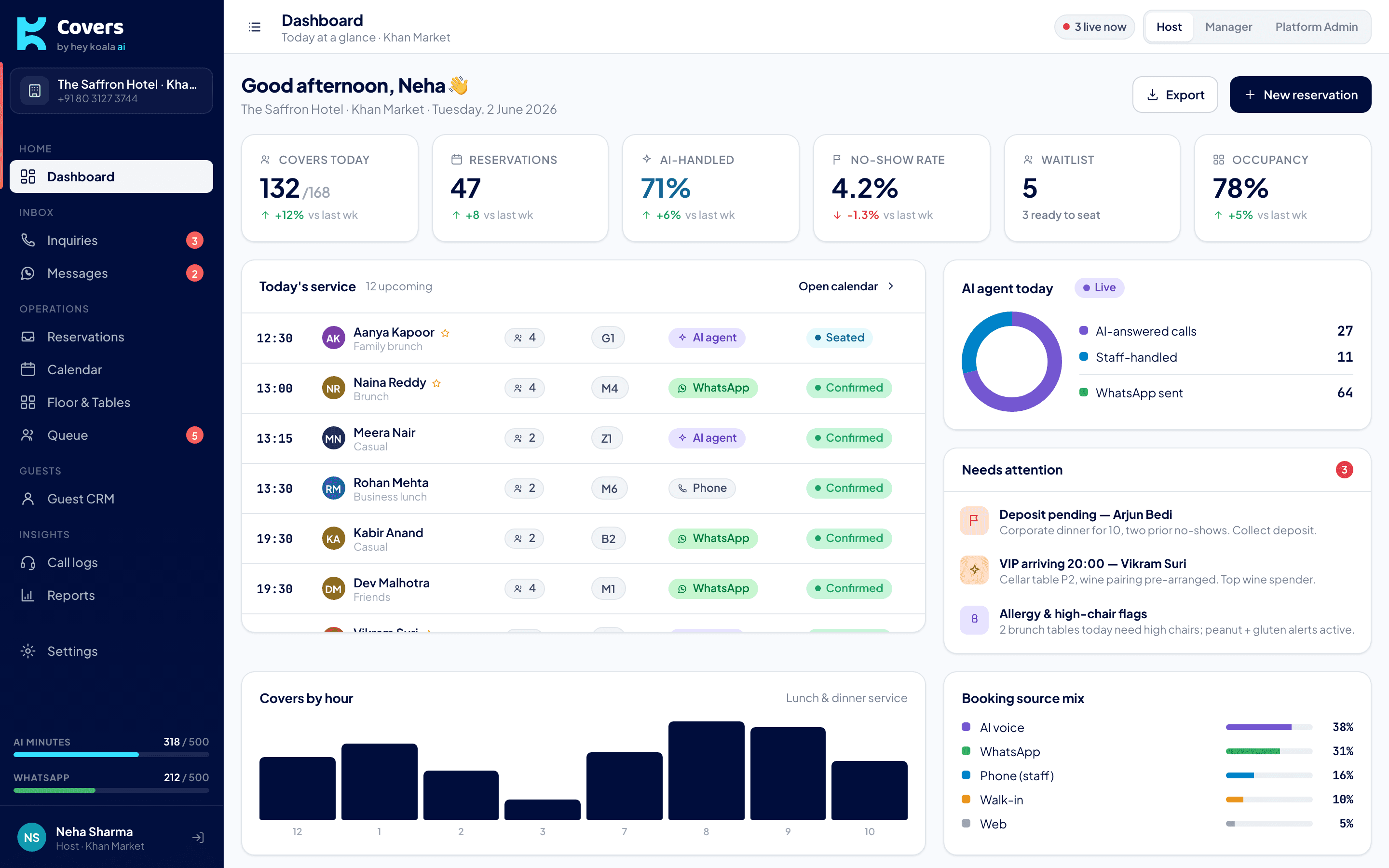
Task: Click the chevron beside Open calendar
Action: (x=891, y=286)
